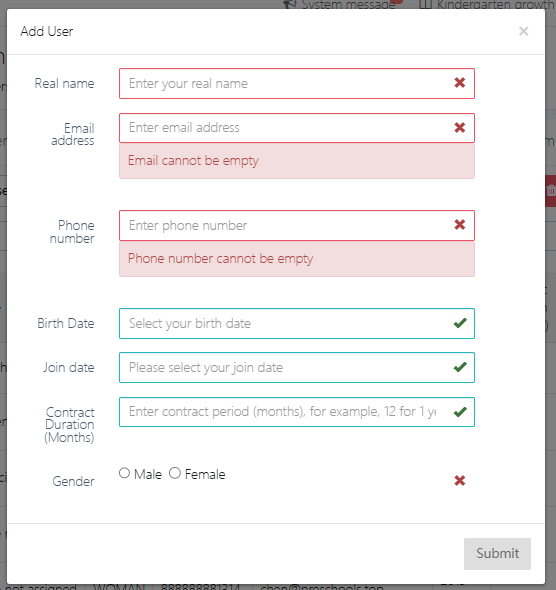556x590 pixels.
Task: Select the Male radio button
Action: 125,473
